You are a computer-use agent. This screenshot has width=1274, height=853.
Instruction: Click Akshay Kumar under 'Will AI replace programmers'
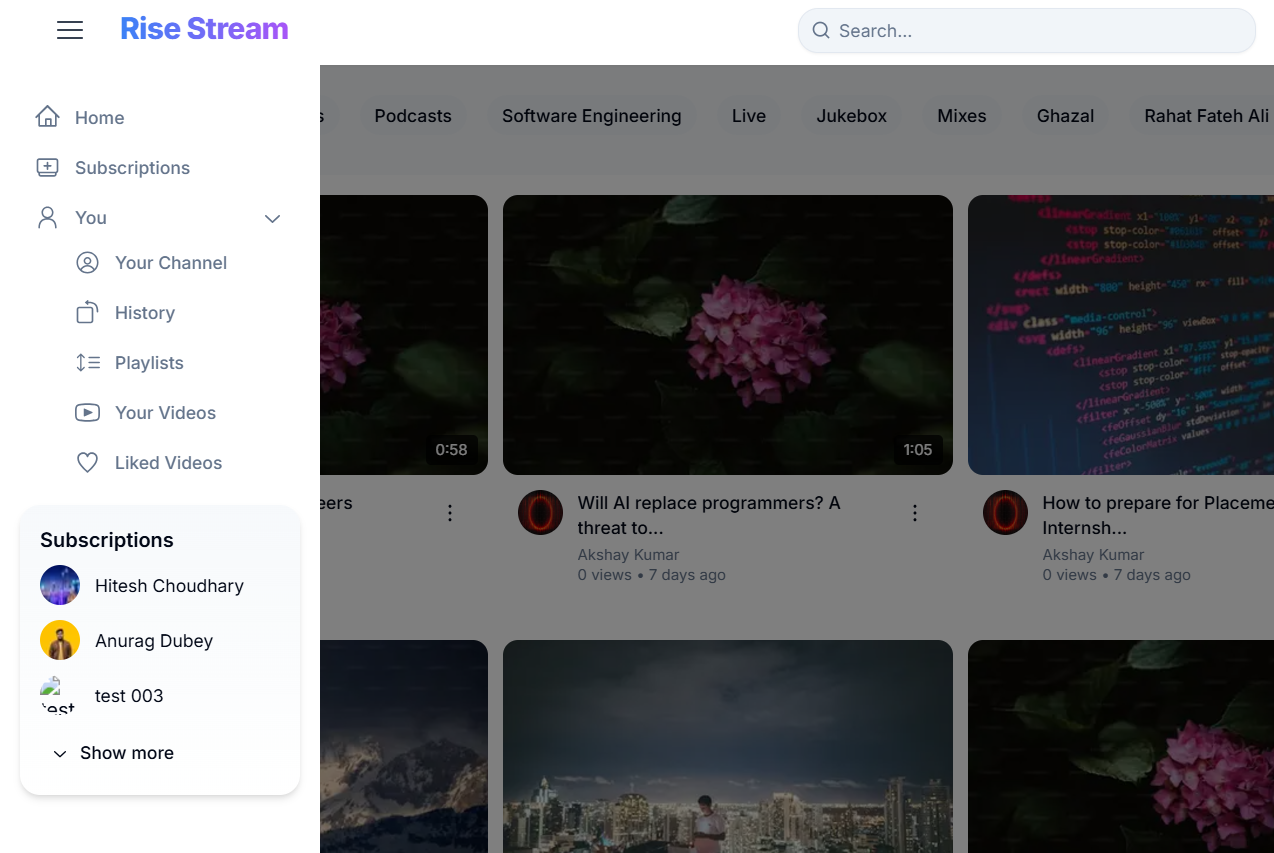pyautogui.click(x=628, y=554)
